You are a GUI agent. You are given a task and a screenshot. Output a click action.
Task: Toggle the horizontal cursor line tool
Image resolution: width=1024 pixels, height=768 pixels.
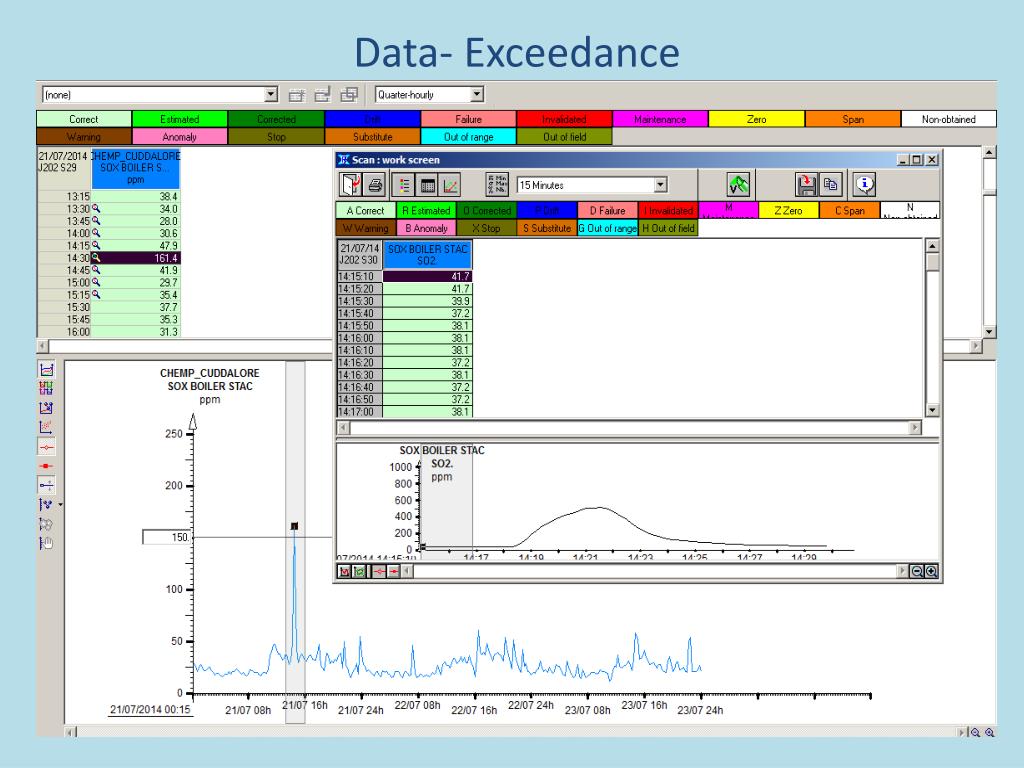click(x=46, y=485)
